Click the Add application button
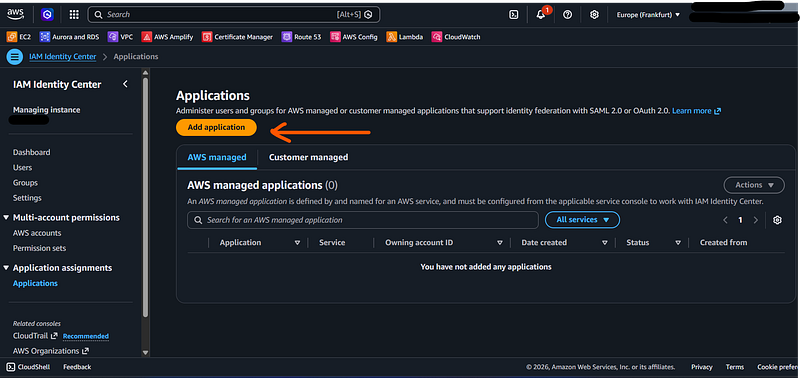 click(216, 128)
